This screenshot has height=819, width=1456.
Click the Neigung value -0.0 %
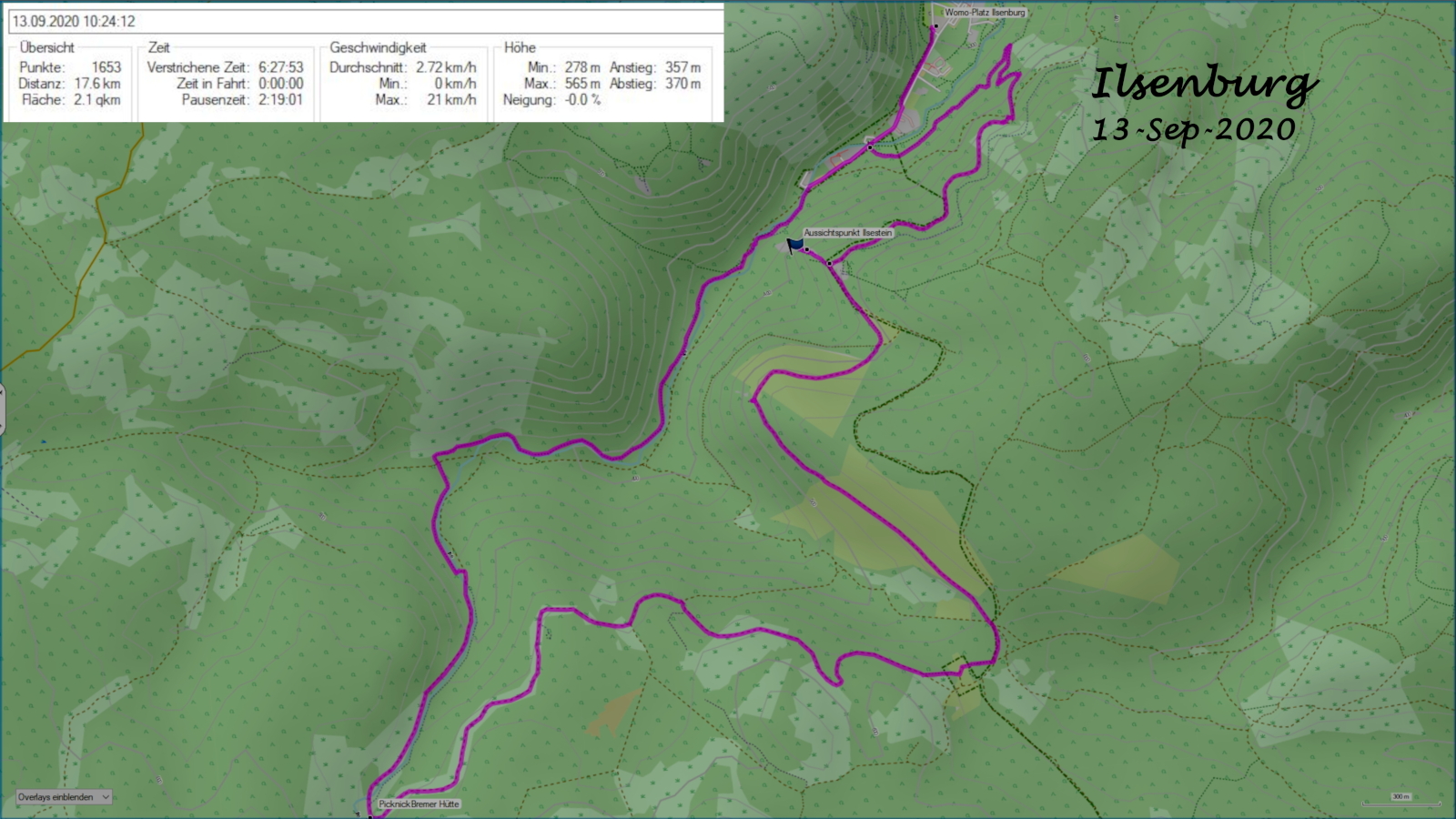[x=582, y=100]
